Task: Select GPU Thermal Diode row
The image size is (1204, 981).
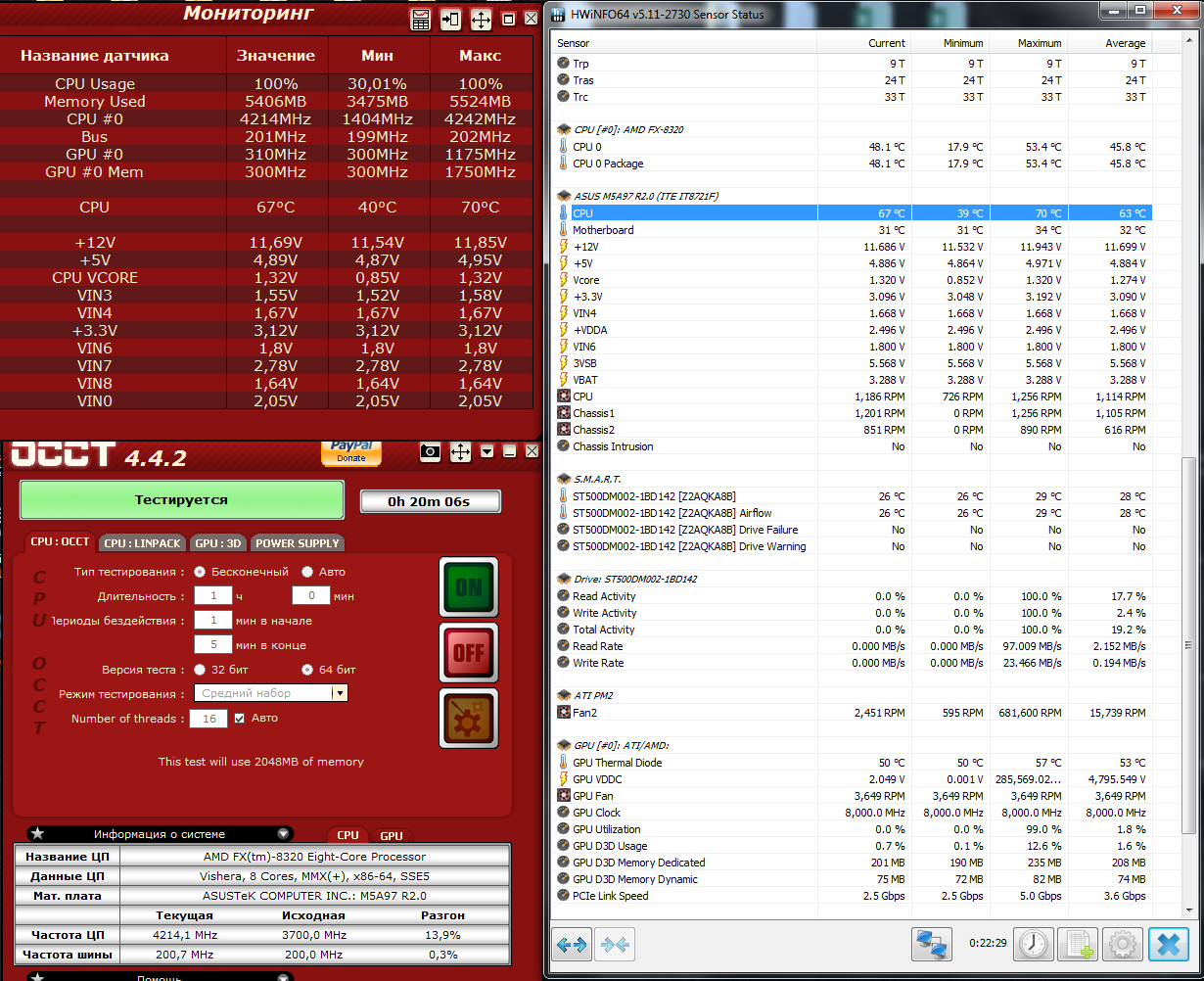Action: click(853, 763)
